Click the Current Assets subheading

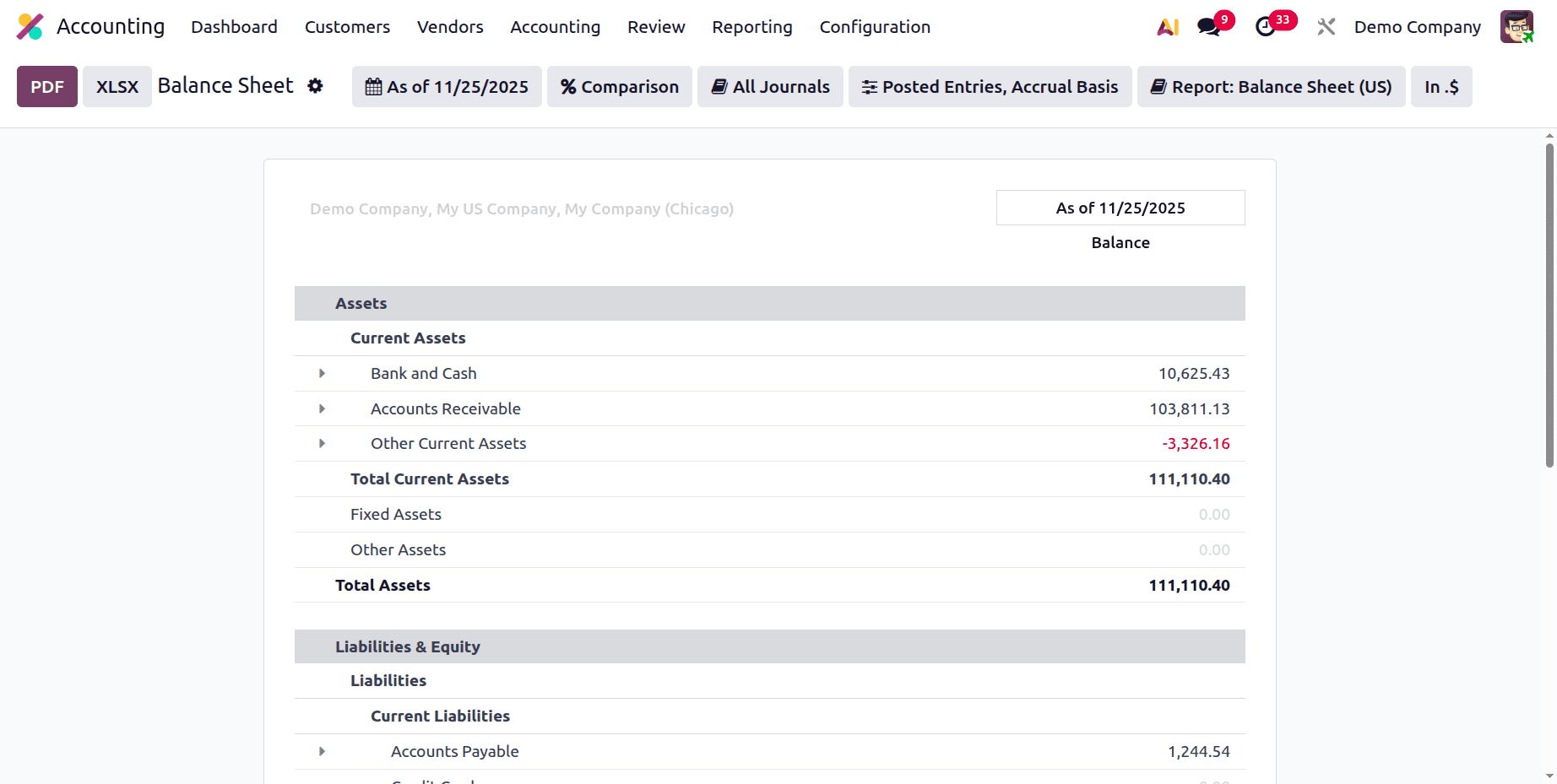tap(408, 338)
